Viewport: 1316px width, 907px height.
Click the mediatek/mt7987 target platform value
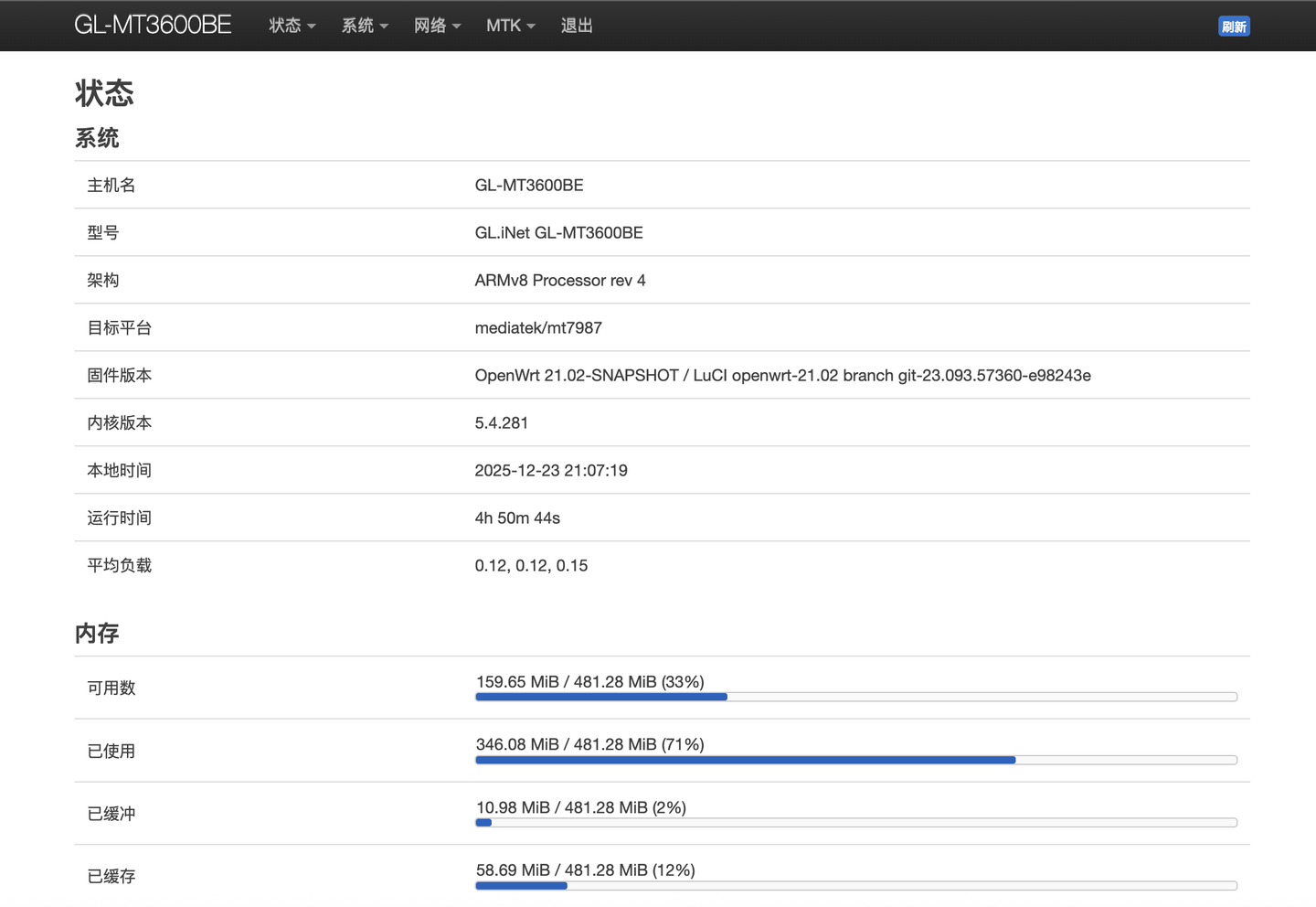(x=538, y=327)
